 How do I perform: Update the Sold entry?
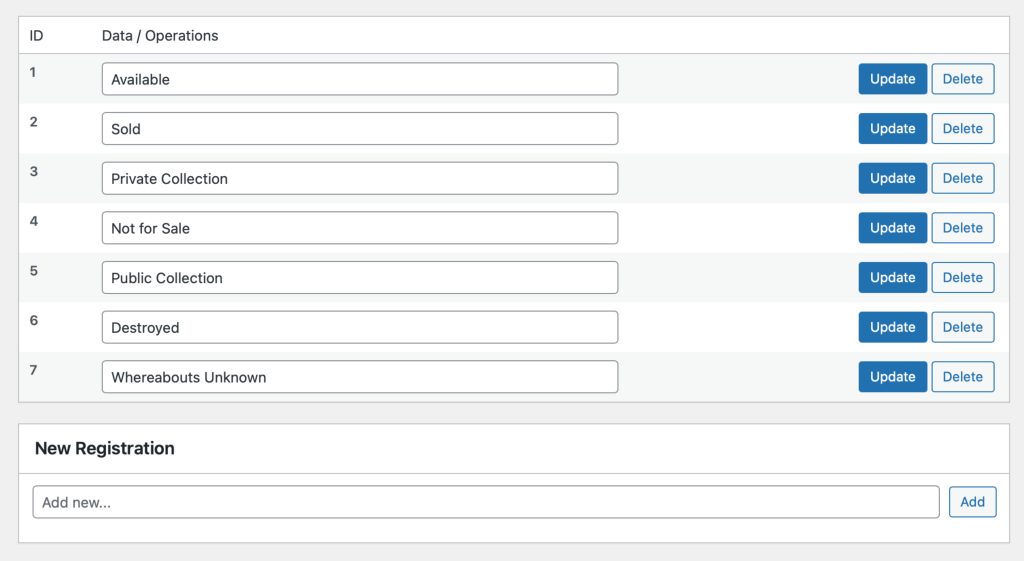pos(892,129)
